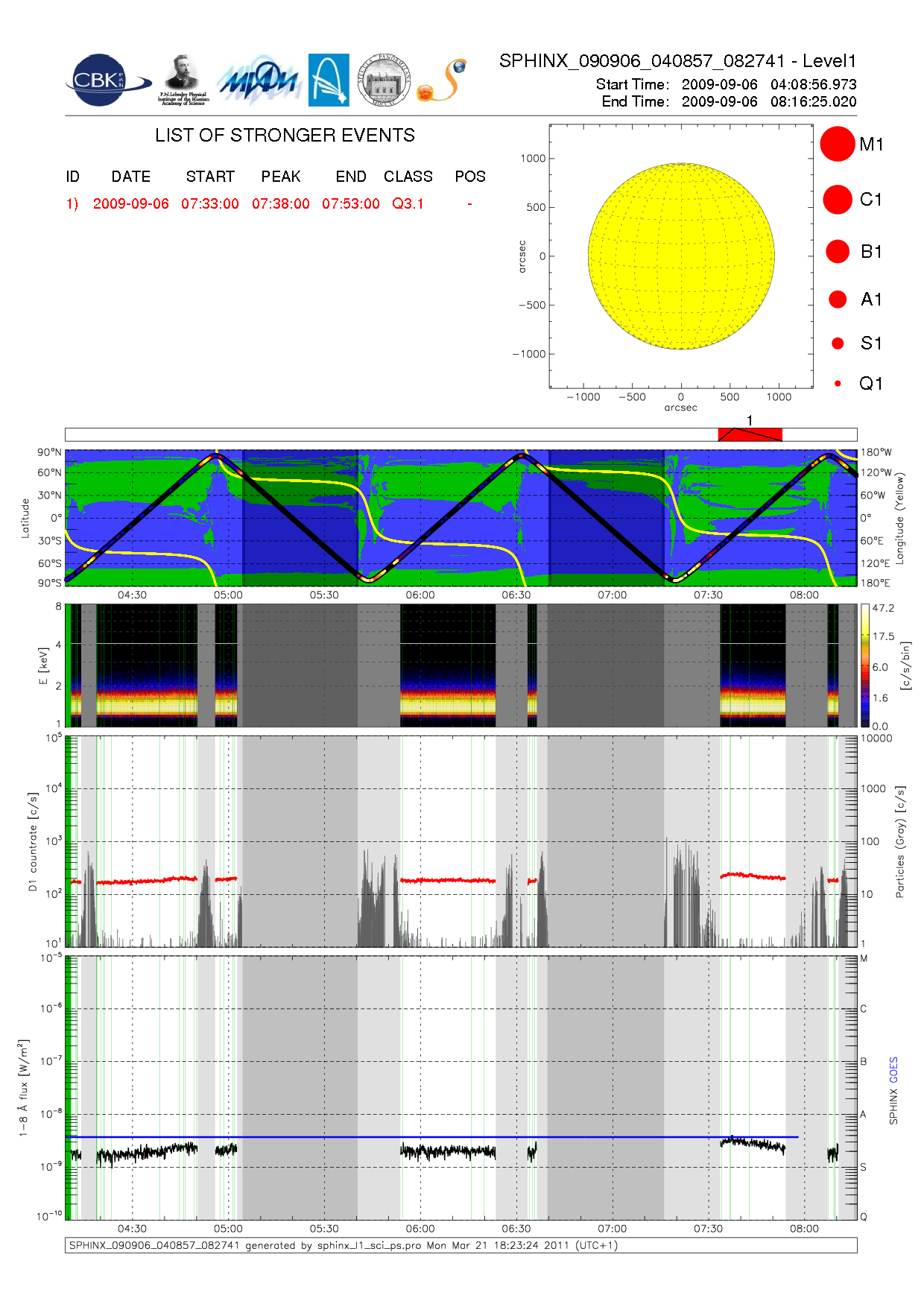The height and width of the screenshot is (1307, 924).
Task: Click the 'Particles (Gray) [c/s]' axis label
Action: 900,841
